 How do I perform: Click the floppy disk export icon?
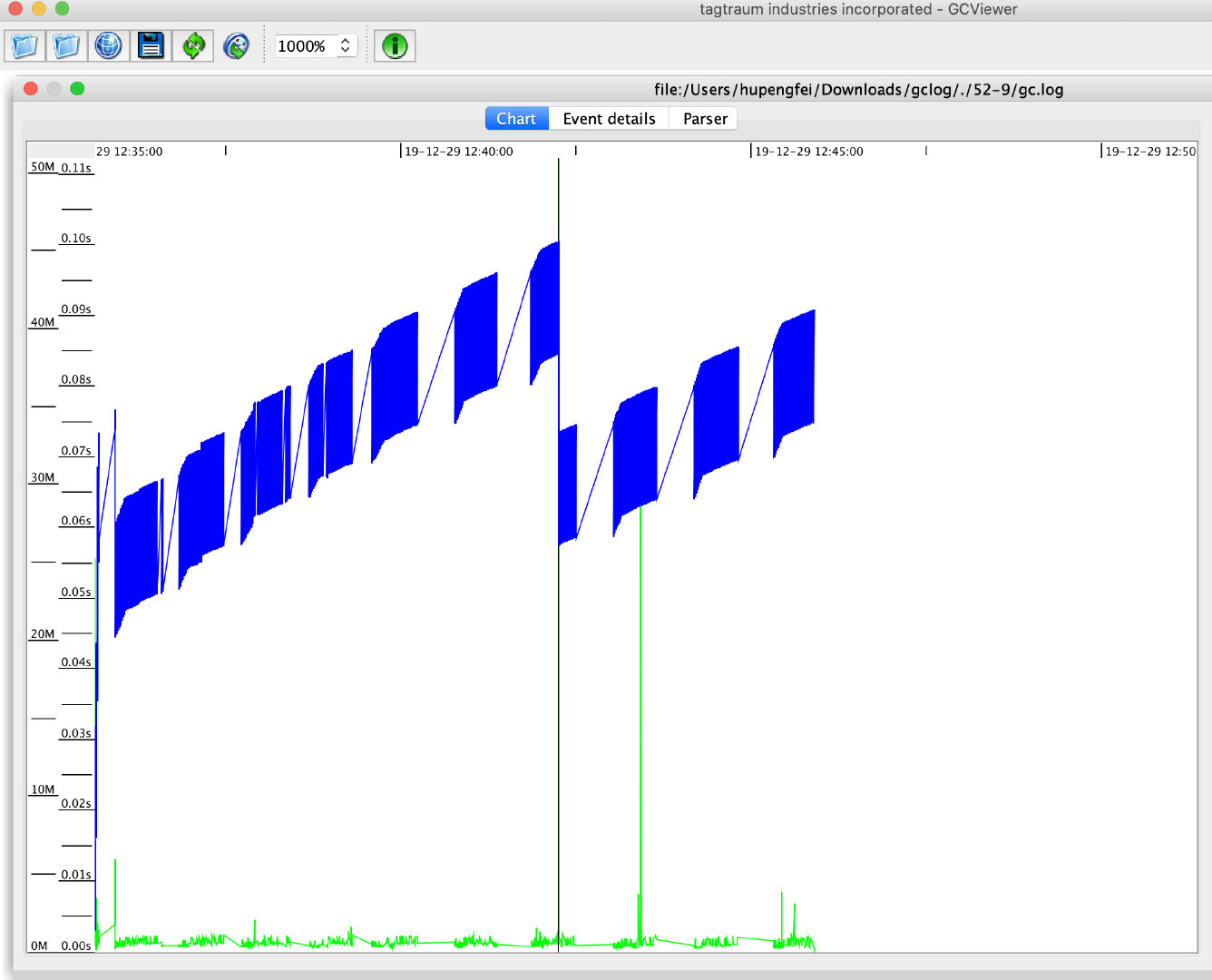151,45
